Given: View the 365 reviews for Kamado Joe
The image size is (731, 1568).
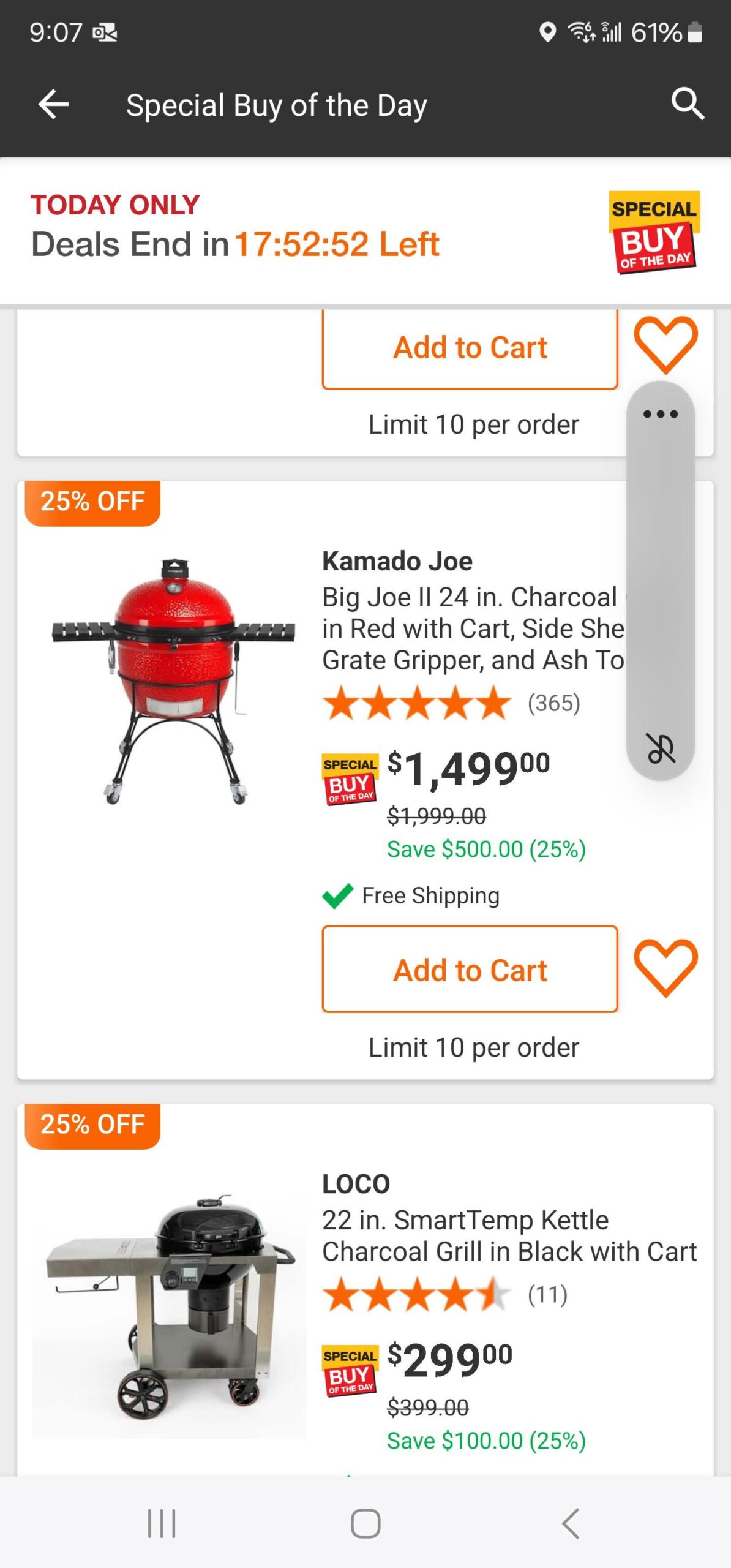Looking at the screenshot, I should [x=553, y=703].
